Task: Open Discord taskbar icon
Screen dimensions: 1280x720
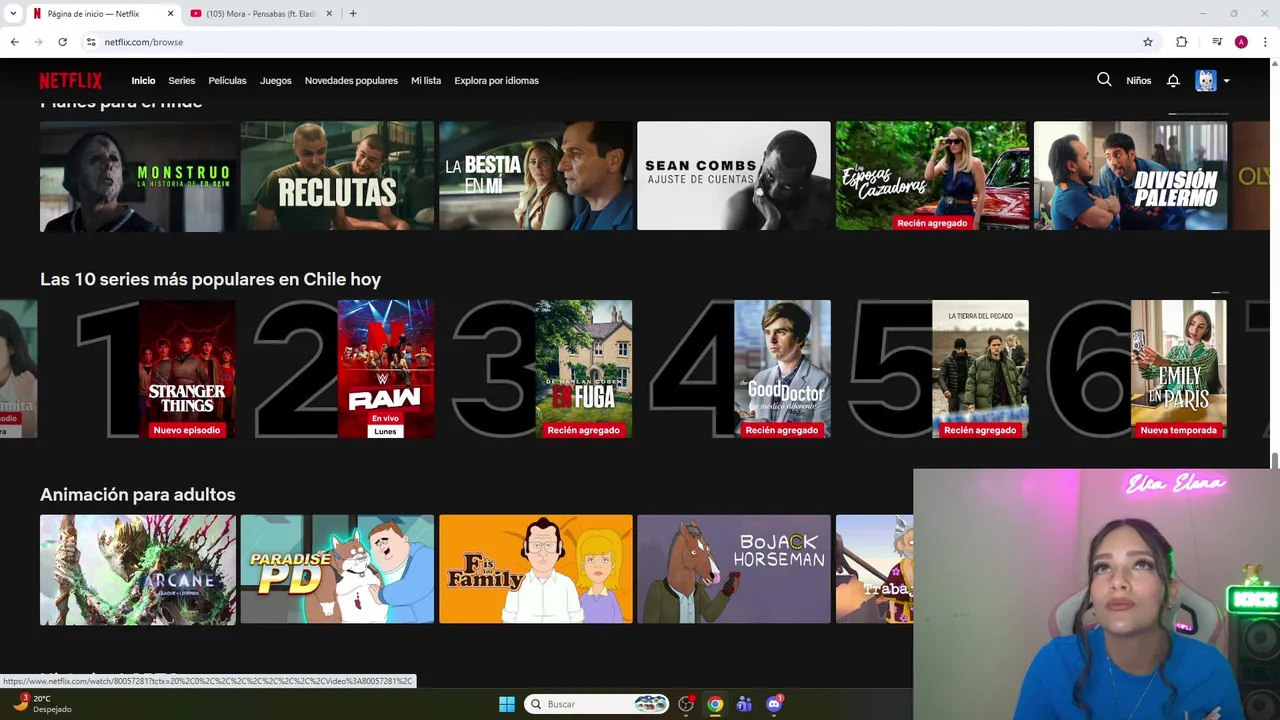Action: click(773, 704)
